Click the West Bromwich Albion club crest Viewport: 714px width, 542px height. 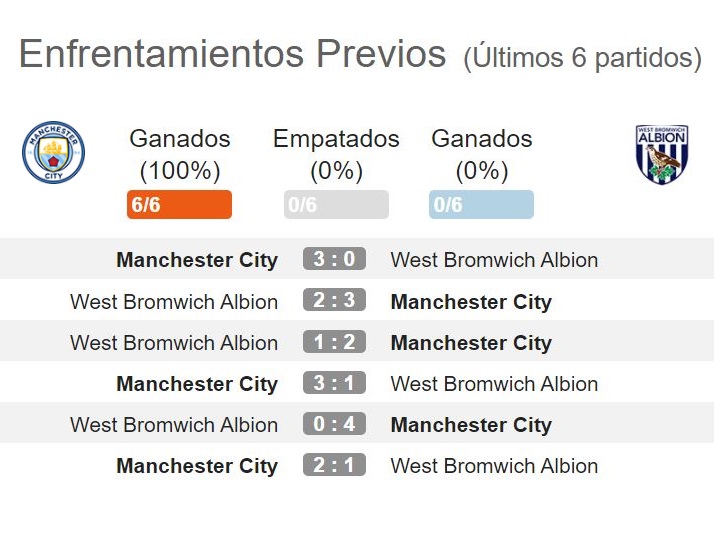tap(662, 154)
